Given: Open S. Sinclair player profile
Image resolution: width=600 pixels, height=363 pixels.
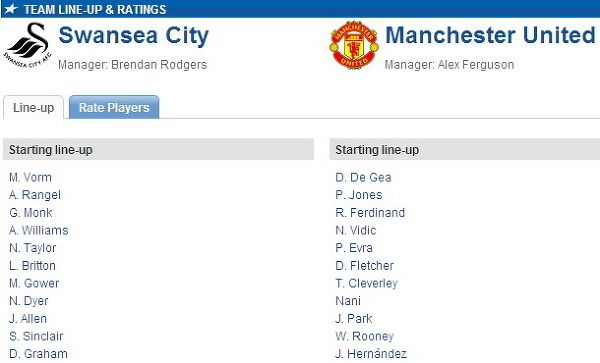Looking at the screenshot, I should tap(36, 336).
